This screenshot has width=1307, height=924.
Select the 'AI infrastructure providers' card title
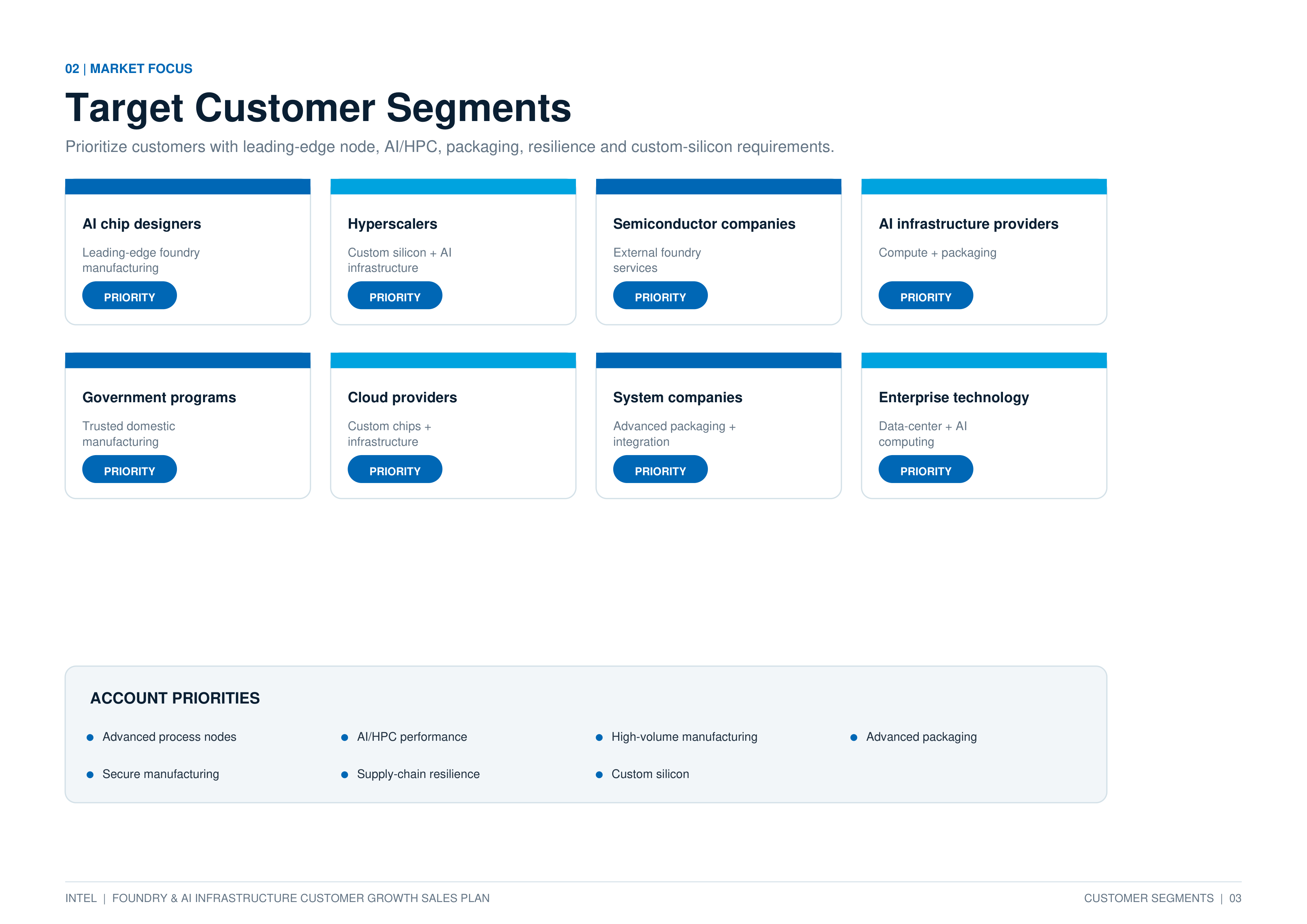(968, 224)
